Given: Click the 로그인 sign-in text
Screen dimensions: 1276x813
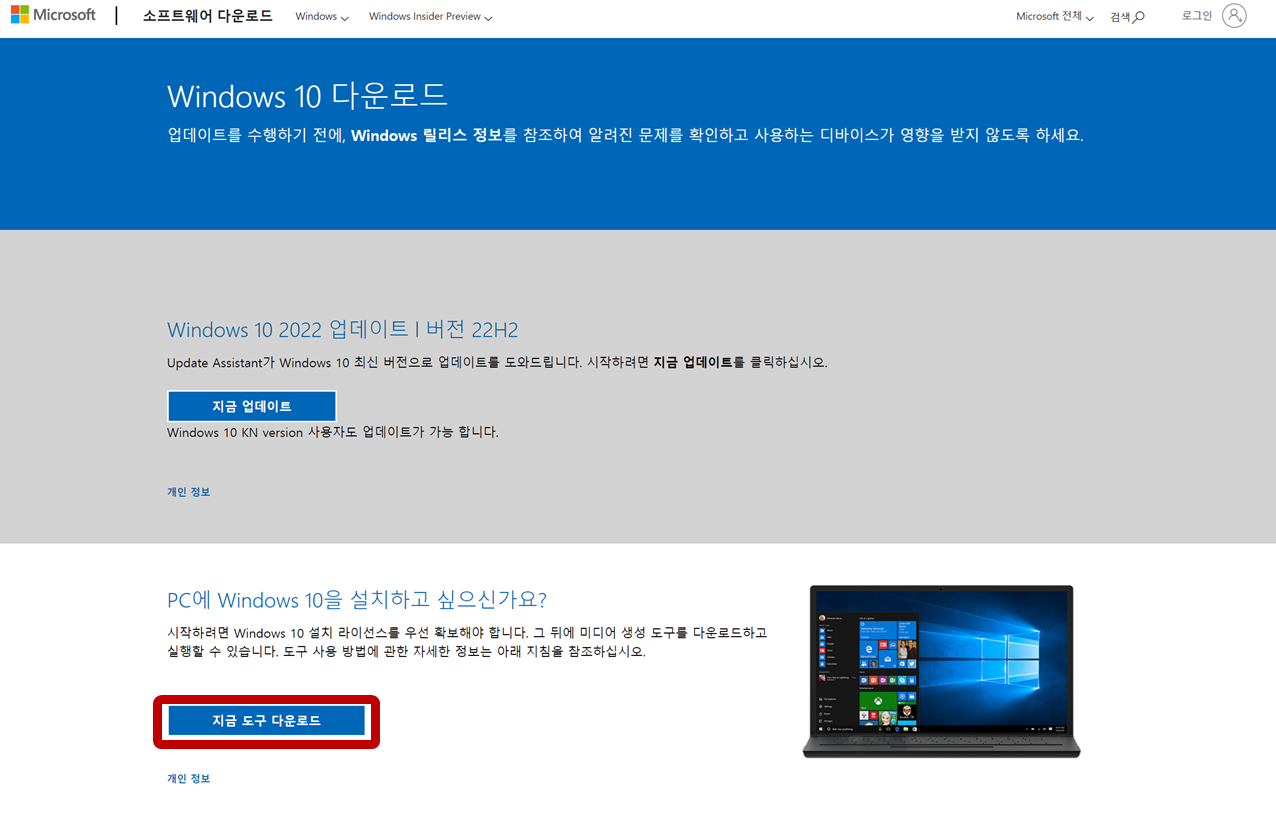Looking at the screenshot, I should click(x=1197, y=16).
